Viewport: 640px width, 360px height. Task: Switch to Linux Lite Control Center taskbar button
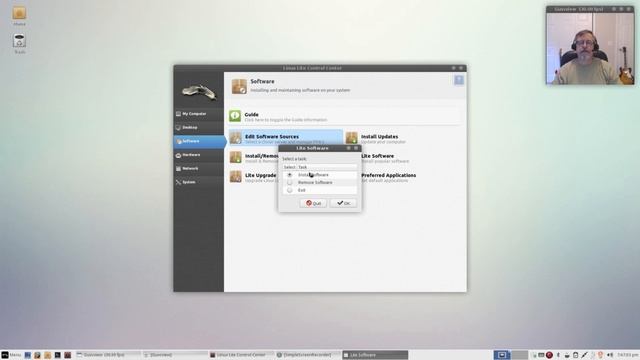pos(241,355)
